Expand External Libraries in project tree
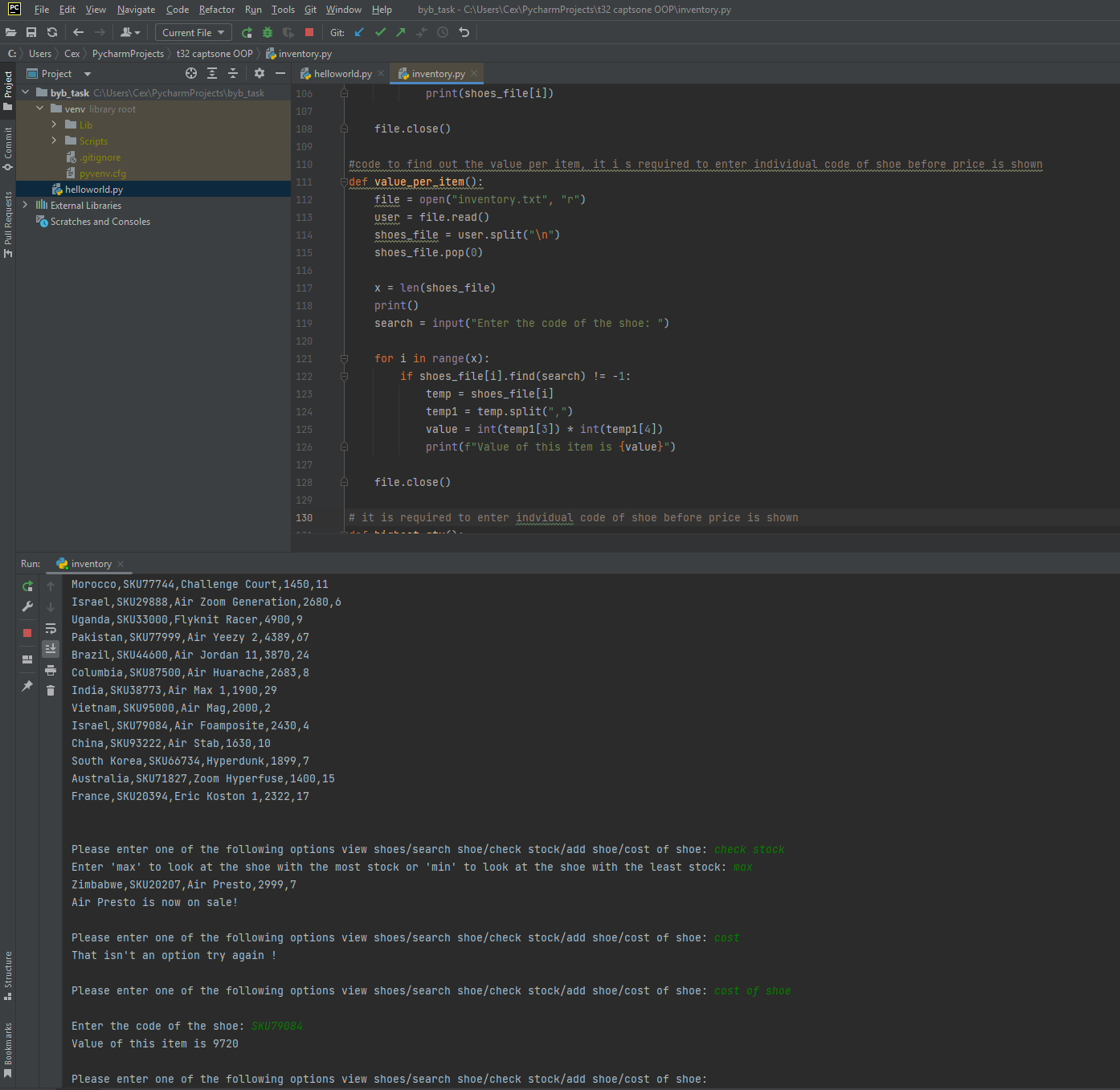 [26, 205]
